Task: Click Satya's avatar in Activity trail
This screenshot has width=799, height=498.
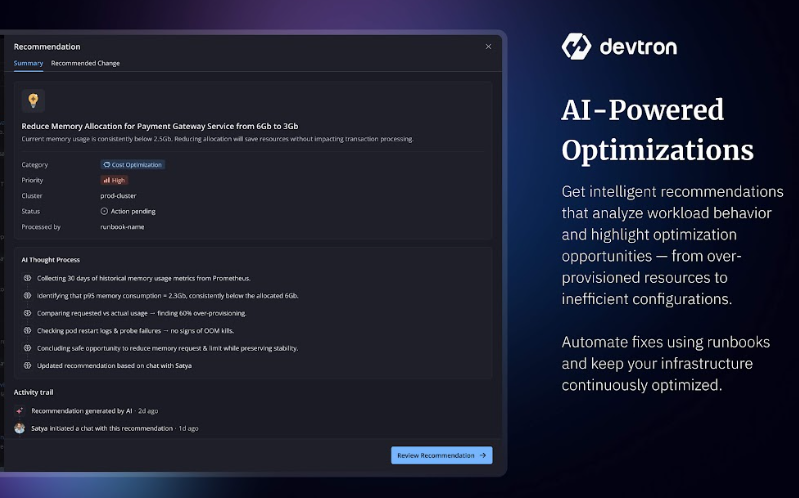Action: pyautogui.click(x=20, y=428)
